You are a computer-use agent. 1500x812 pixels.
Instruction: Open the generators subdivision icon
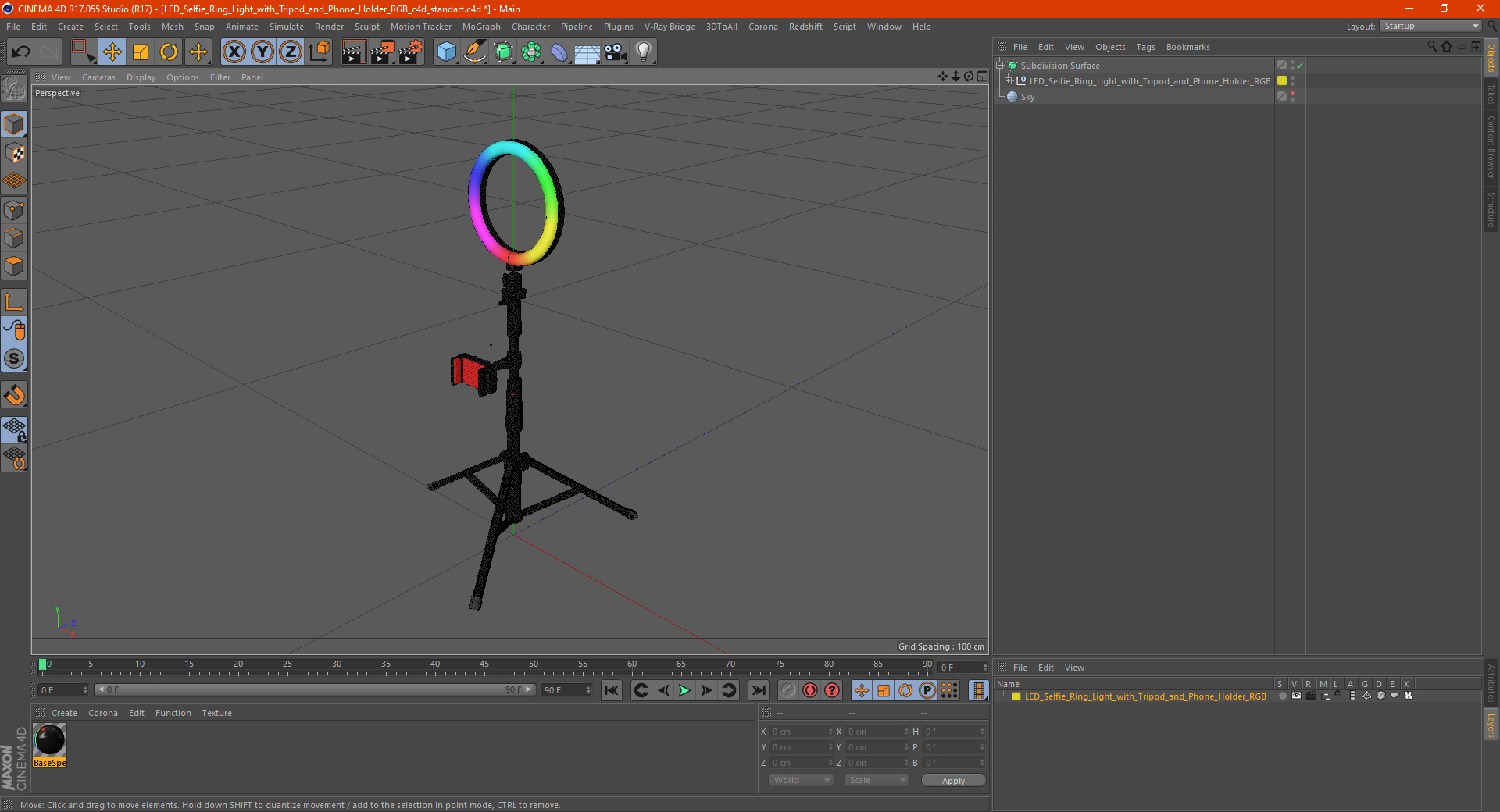tap(503, 52)
